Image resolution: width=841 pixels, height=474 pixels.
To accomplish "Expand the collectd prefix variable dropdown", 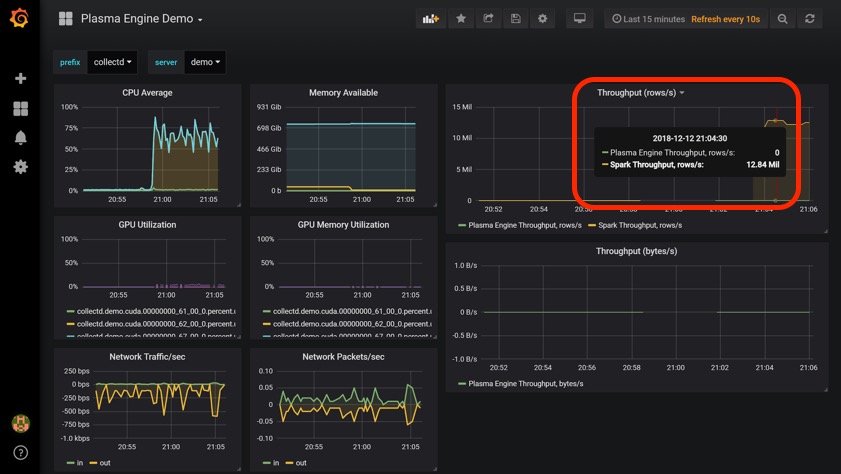I will (x=112, y=62).
